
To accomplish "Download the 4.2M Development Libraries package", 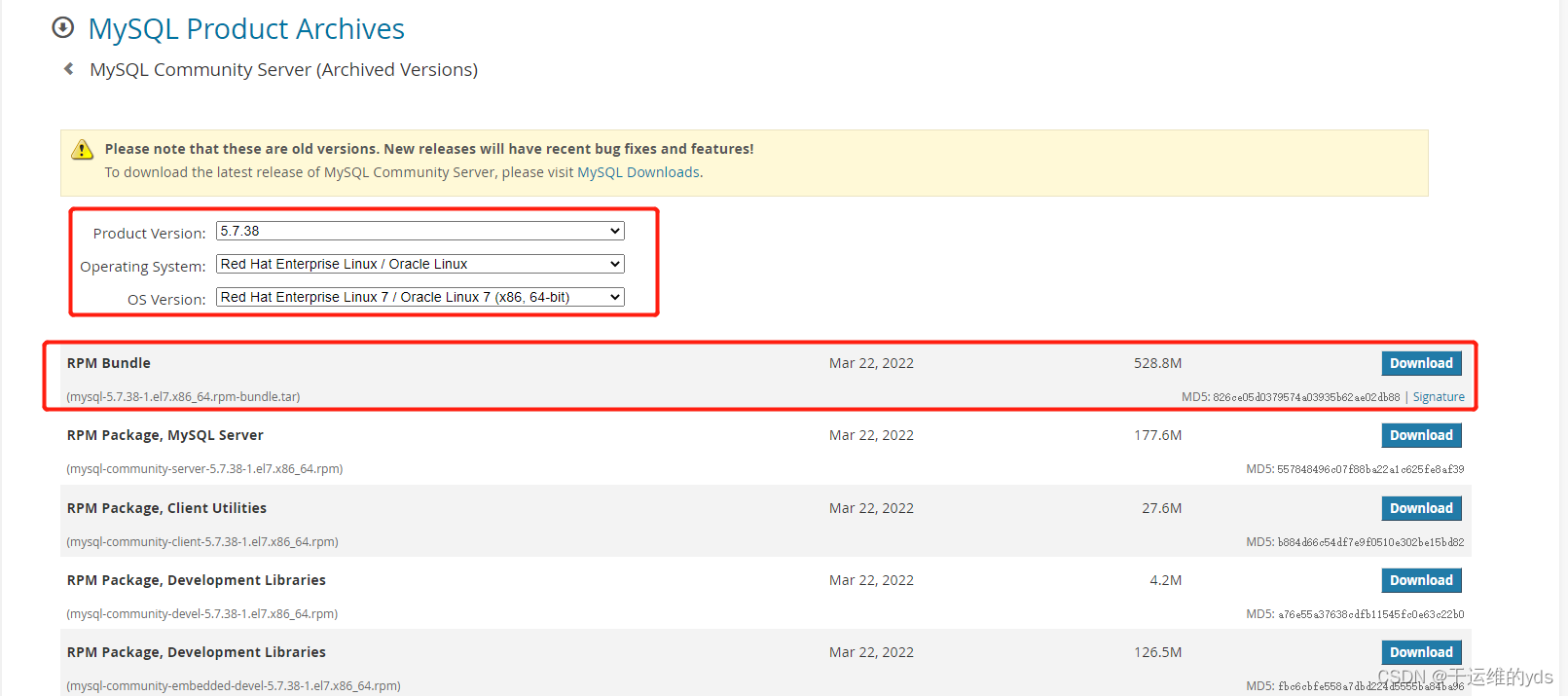I will point(1421,580).
